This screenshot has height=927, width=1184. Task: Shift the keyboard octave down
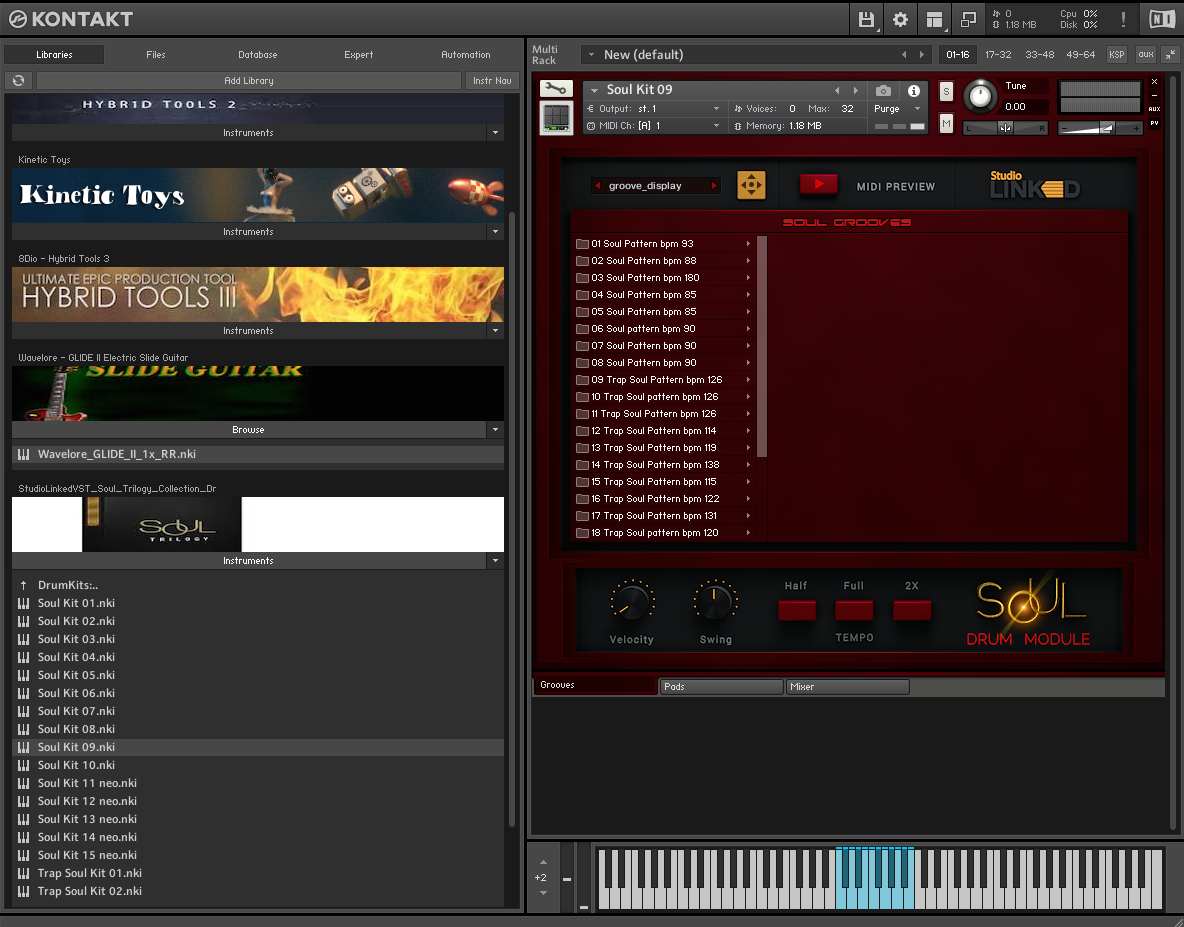pyautogui.click(x=543, y=893)
